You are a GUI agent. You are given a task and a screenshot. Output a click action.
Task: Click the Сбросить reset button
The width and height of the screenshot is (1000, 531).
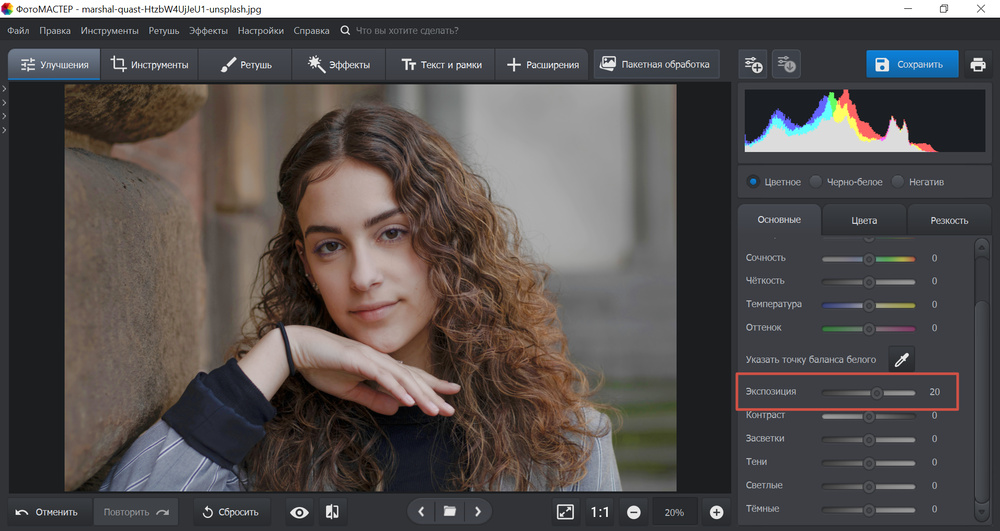pos(230,512)
